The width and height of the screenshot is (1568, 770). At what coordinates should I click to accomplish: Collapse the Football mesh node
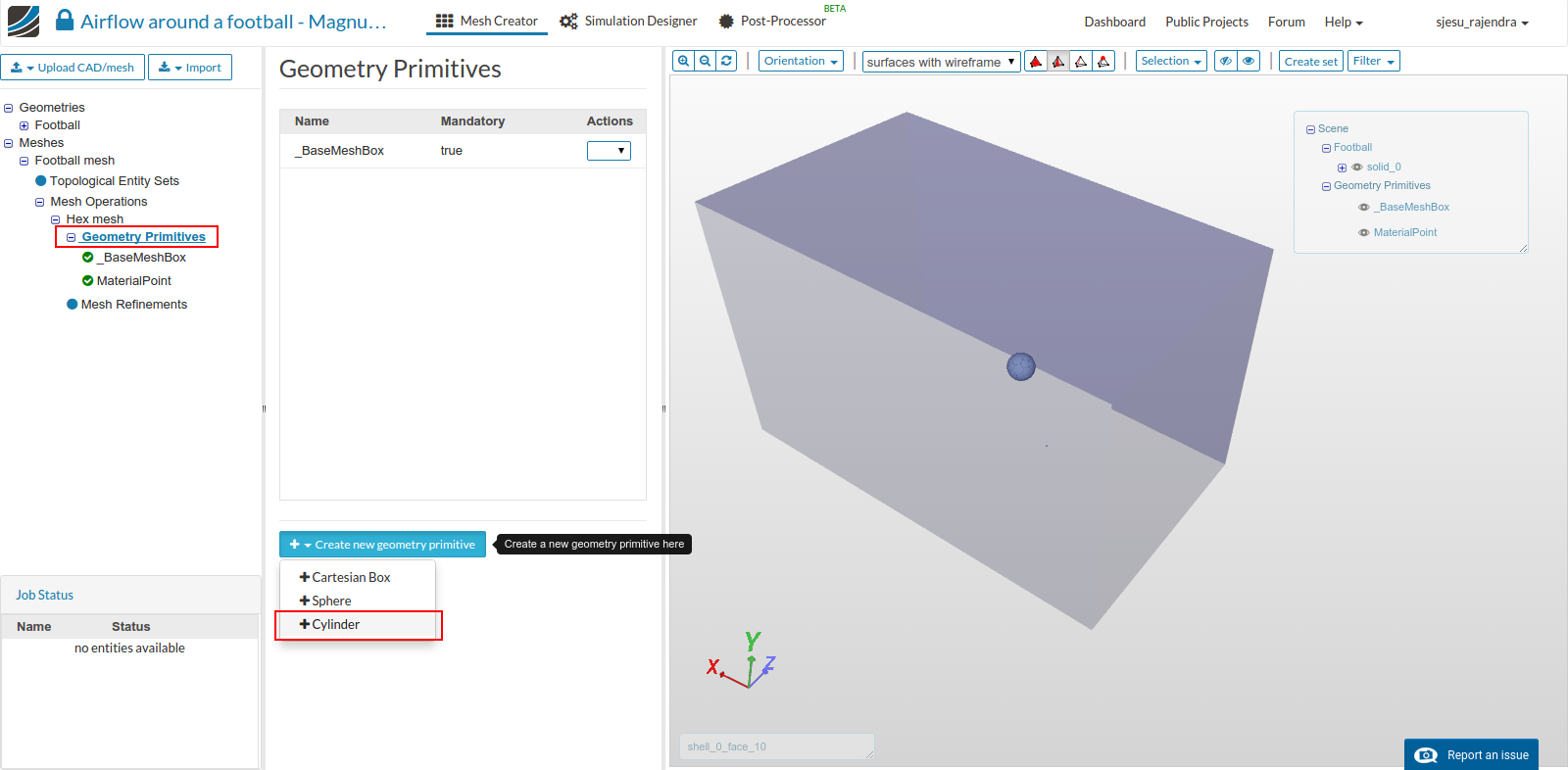[24, 161]
